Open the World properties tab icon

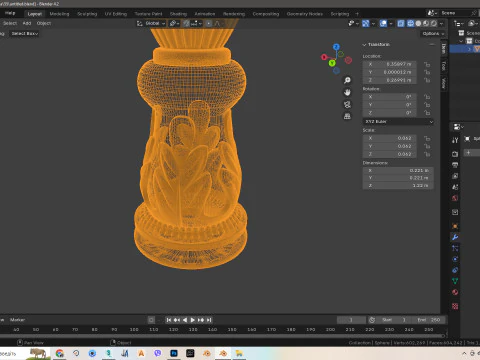[x=455, y=198]
